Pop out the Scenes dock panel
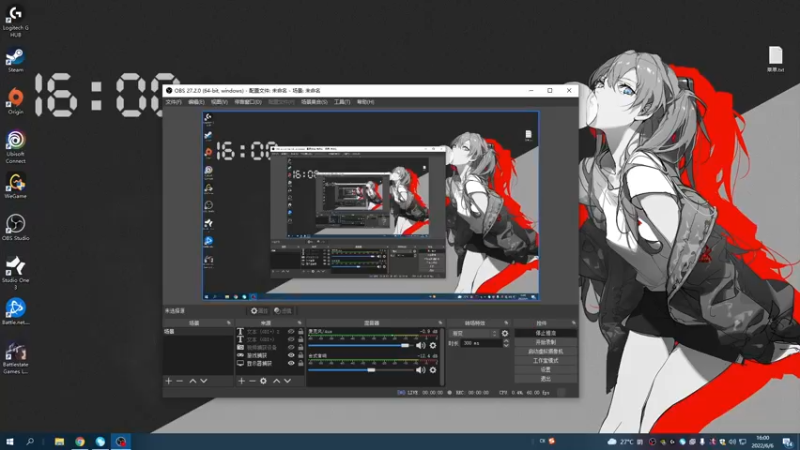The image size is (800, 450). click(229, 323)
